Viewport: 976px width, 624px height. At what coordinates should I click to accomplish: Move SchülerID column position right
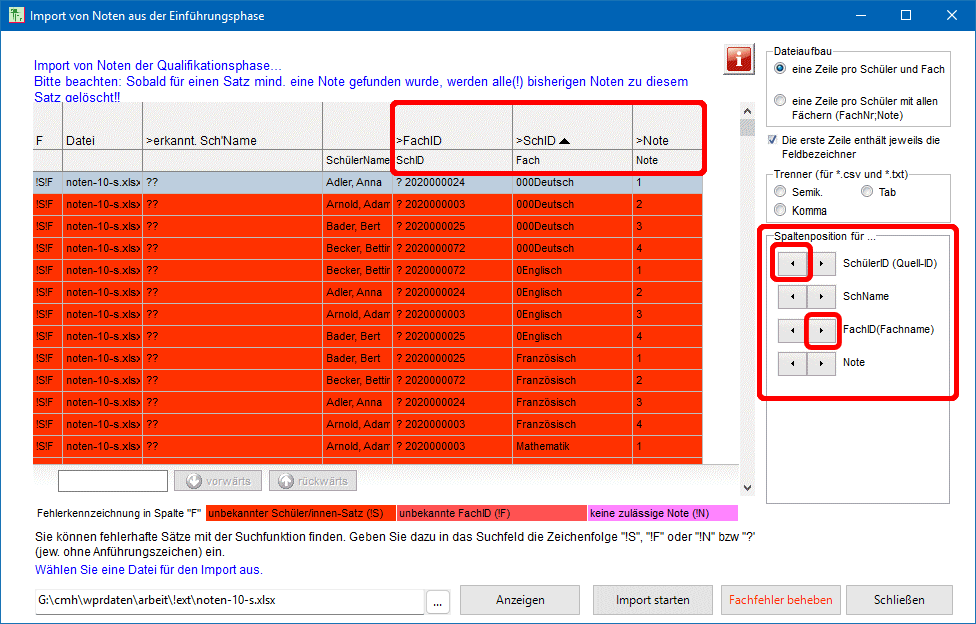[822, 264]
